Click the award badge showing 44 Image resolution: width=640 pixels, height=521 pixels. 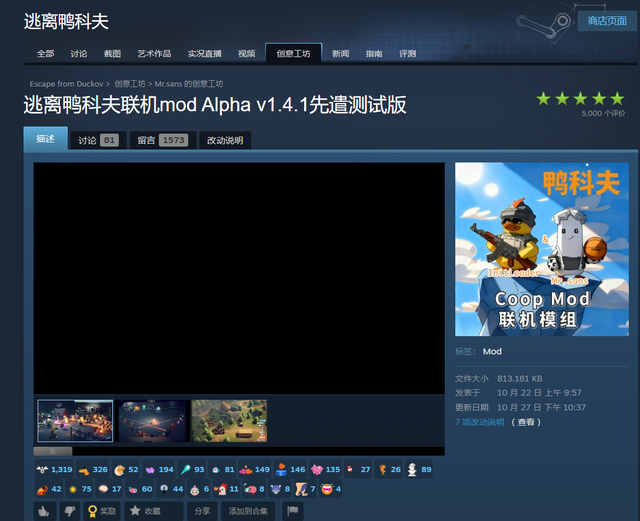click(171, 489)
